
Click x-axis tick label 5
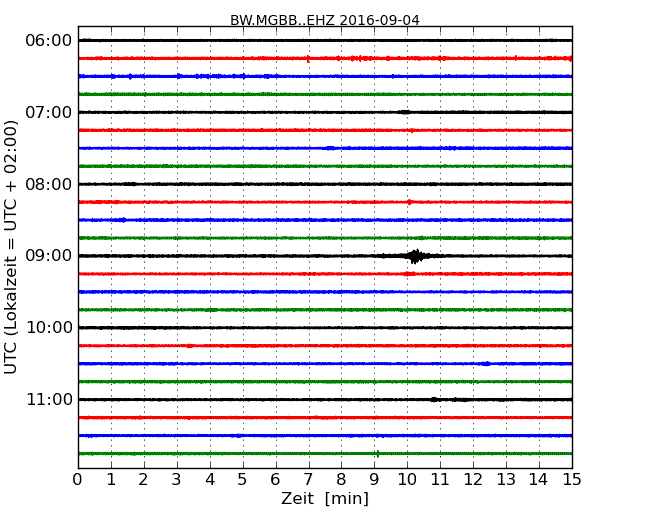[x=243, y=480]
